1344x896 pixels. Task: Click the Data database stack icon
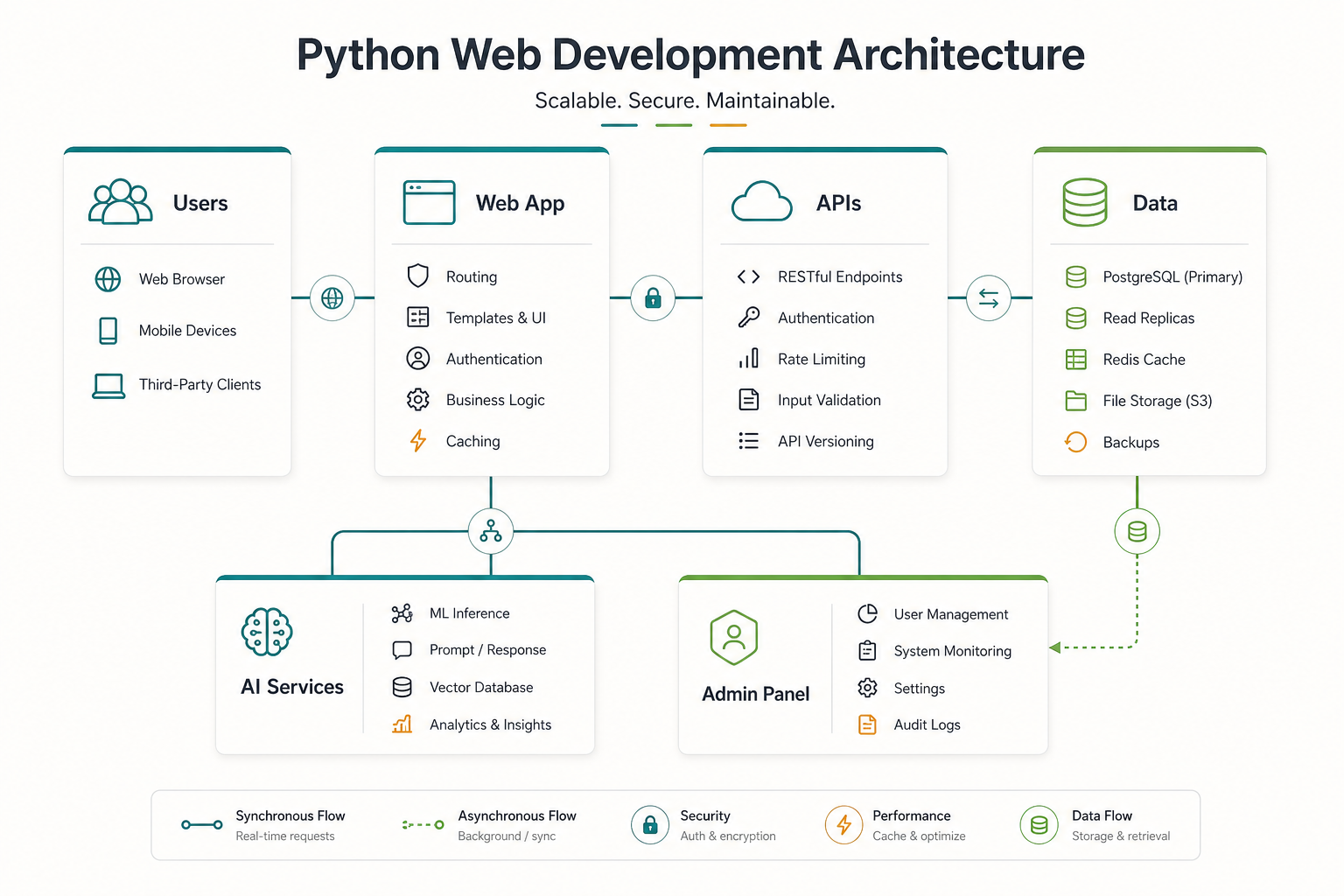[1085, 202]
